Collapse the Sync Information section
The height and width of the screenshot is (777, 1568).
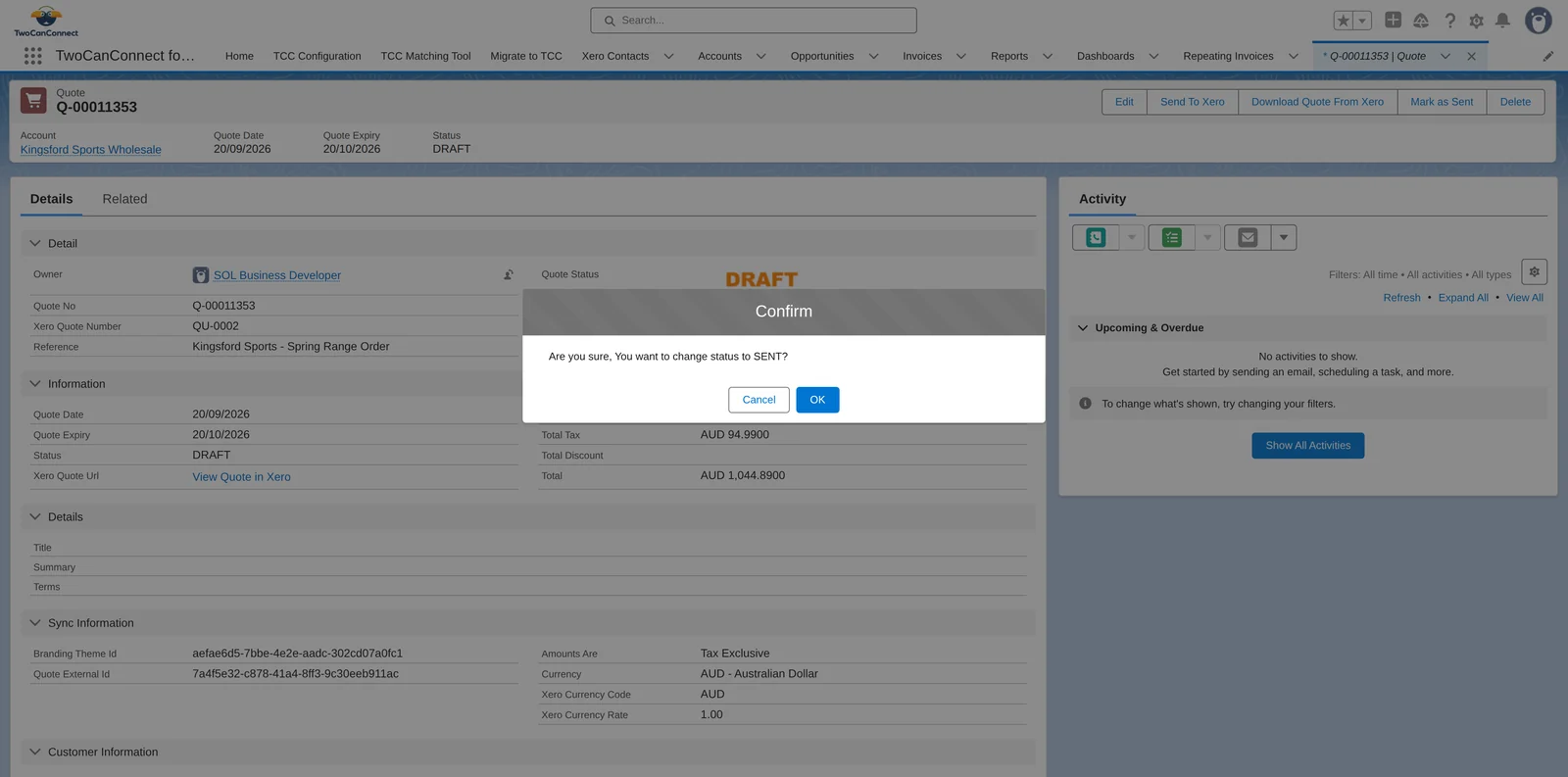(35, 623)
